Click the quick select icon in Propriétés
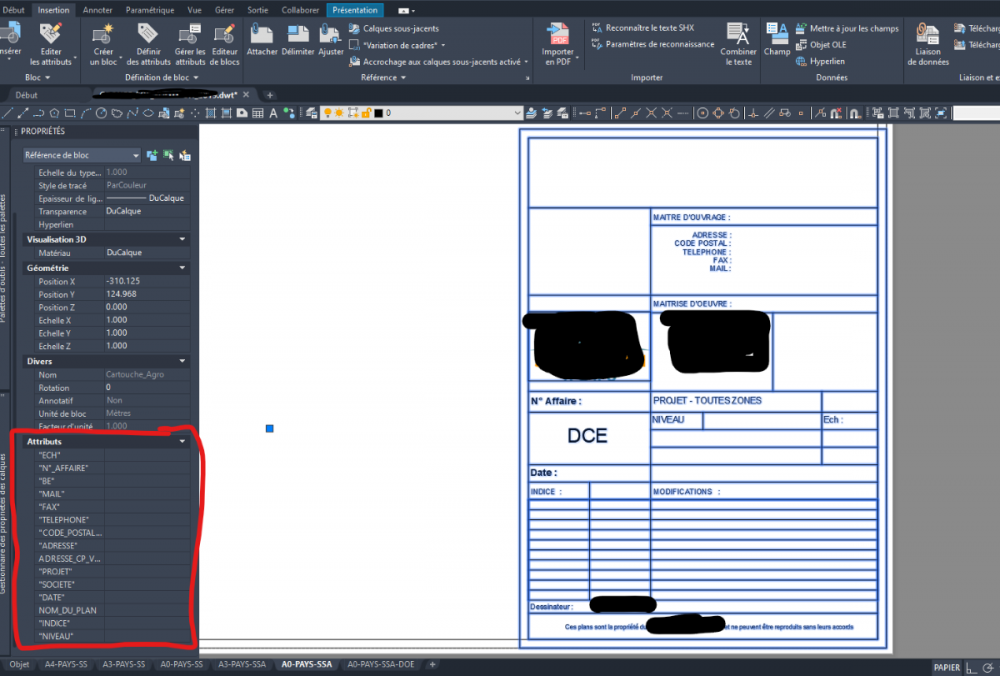 coord(185,155)
